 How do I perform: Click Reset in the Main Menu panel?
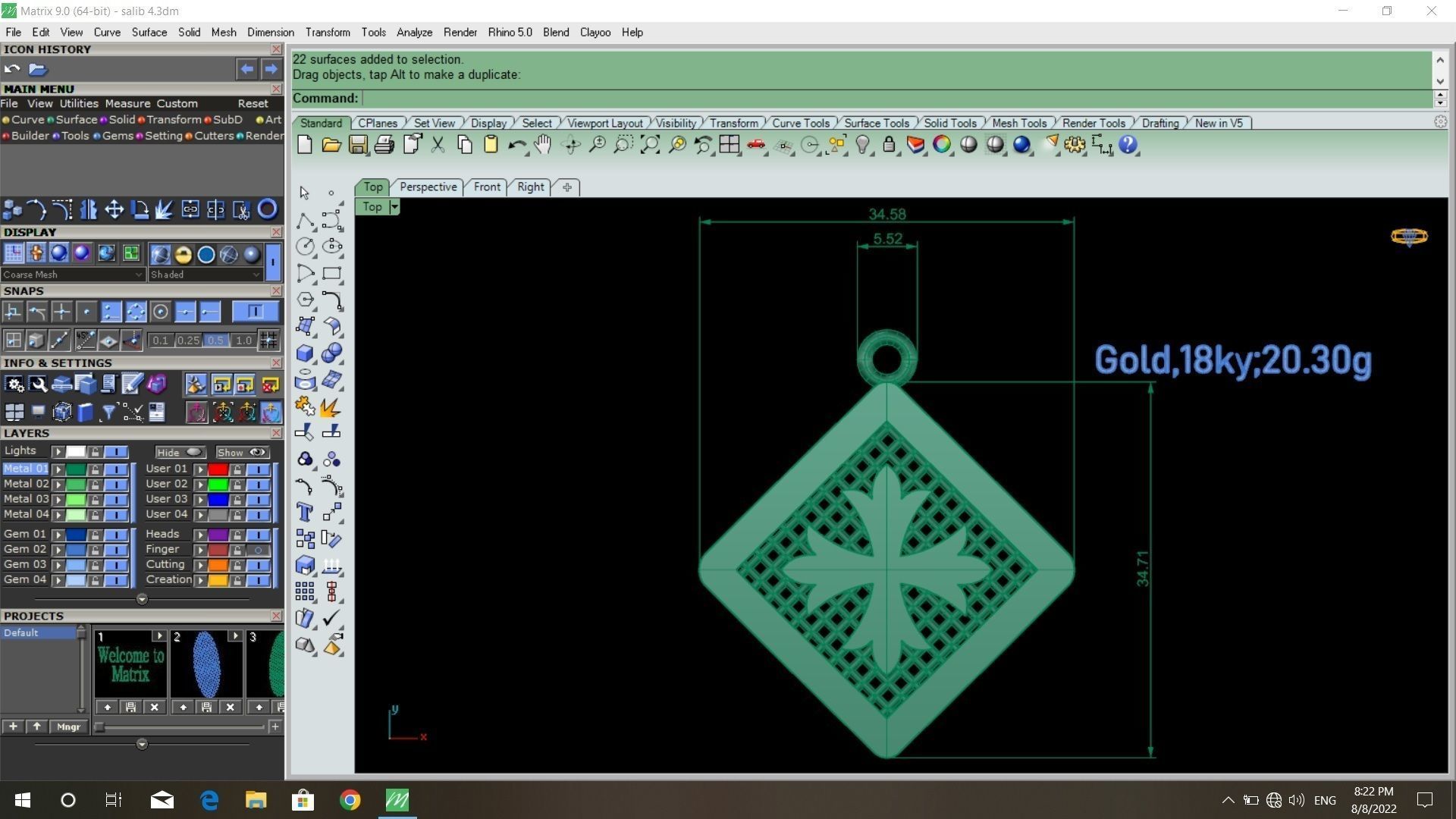pos(253,104)
